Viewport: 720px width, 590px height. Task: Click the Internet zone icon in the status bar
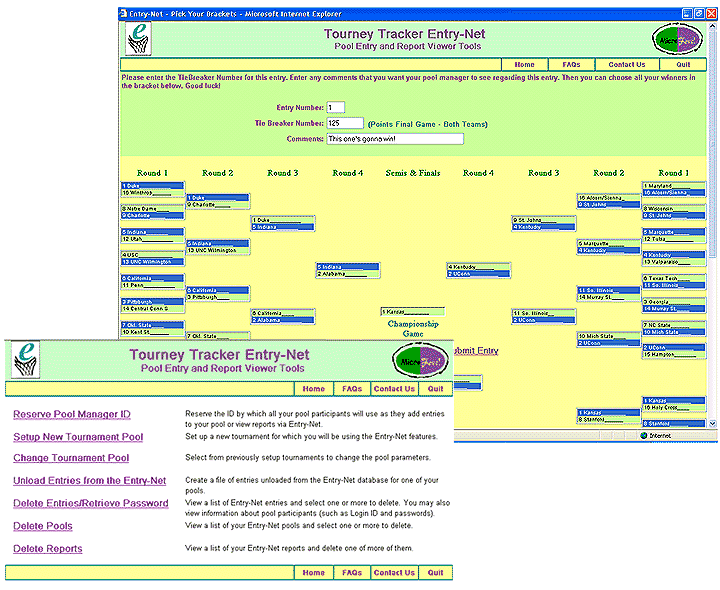644,435
